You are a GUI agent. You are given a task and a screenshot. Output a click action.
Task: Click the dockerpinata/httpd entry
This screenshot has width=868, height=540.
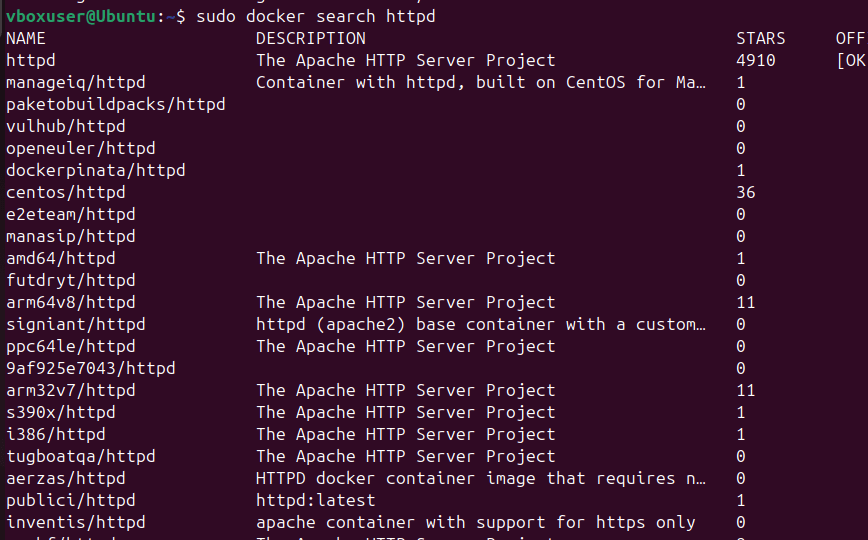(96, 170)
